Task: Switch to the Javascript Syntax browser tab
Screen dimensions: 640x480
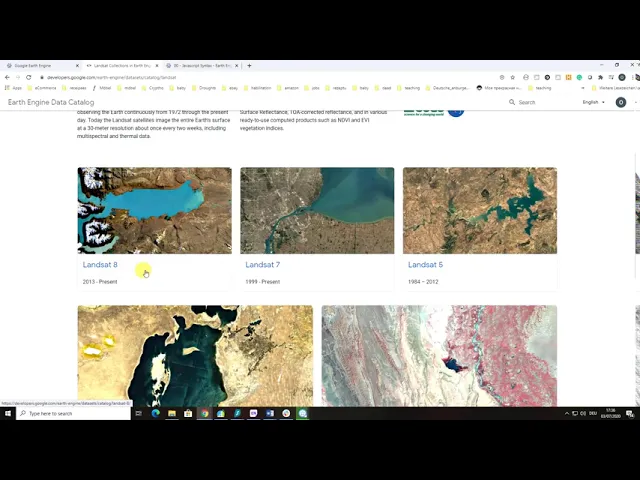Action: [201, 66]
